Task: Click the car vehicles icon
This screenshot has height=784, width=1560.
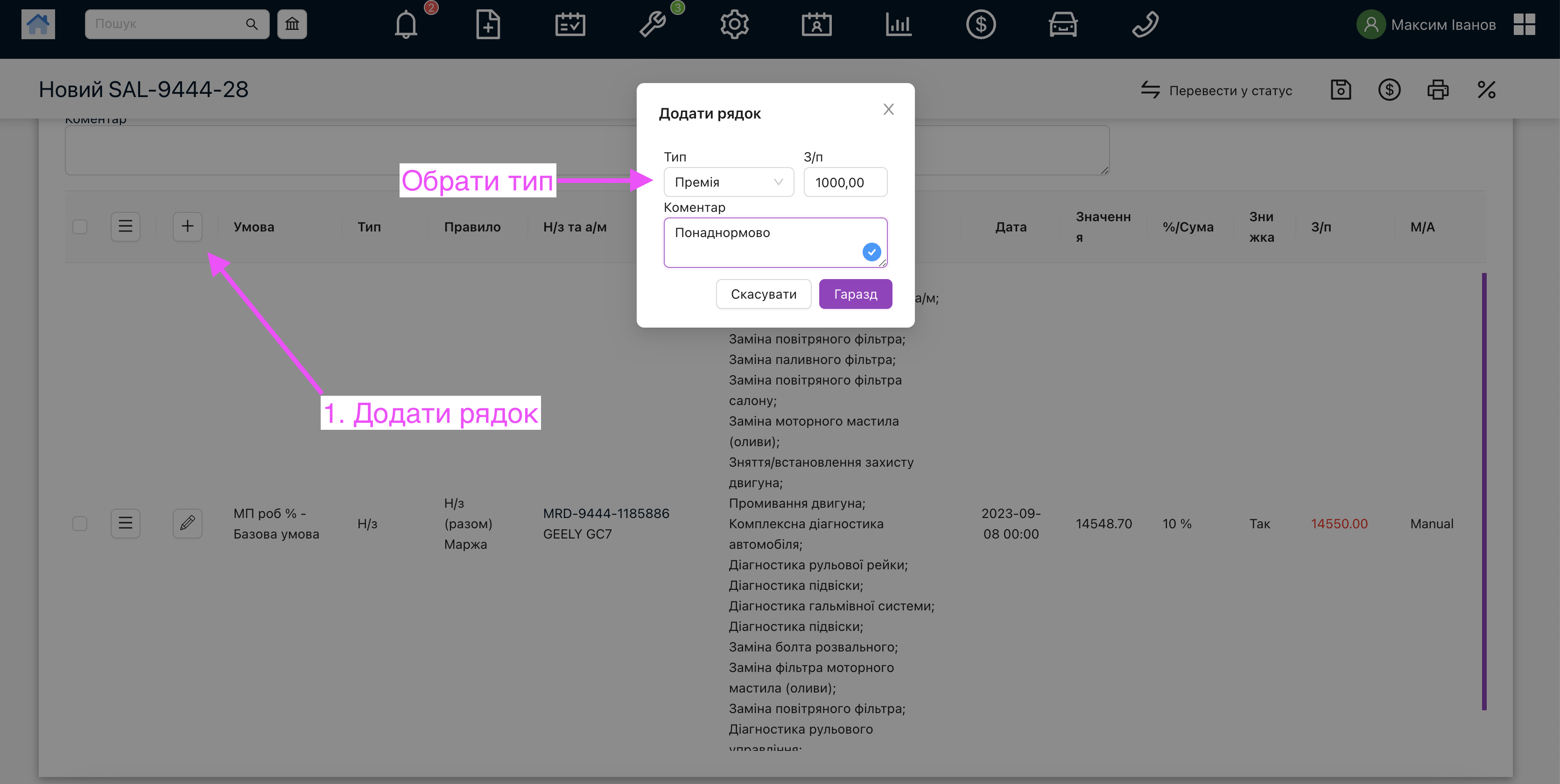Action: click(x=1062, y=25)
